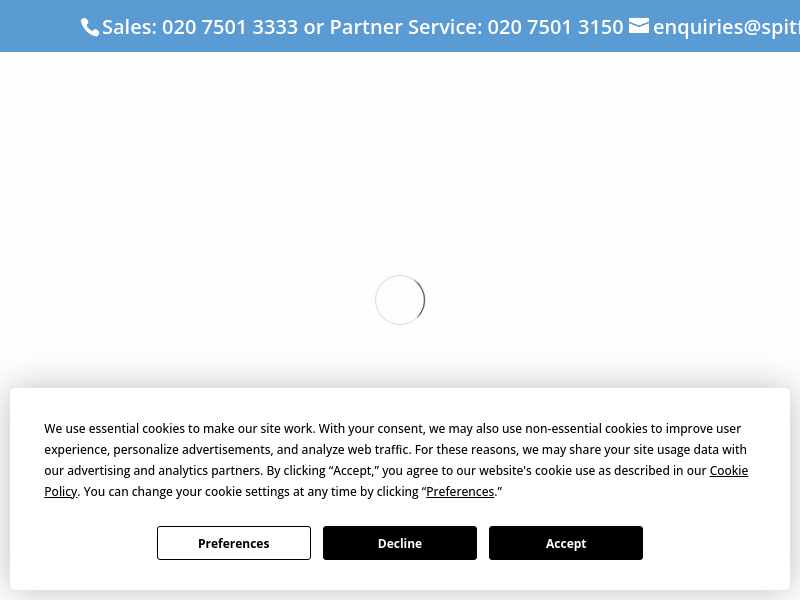Click the "Sales:" label in the blue bar
Screen dimensions: 800x600
130,27
